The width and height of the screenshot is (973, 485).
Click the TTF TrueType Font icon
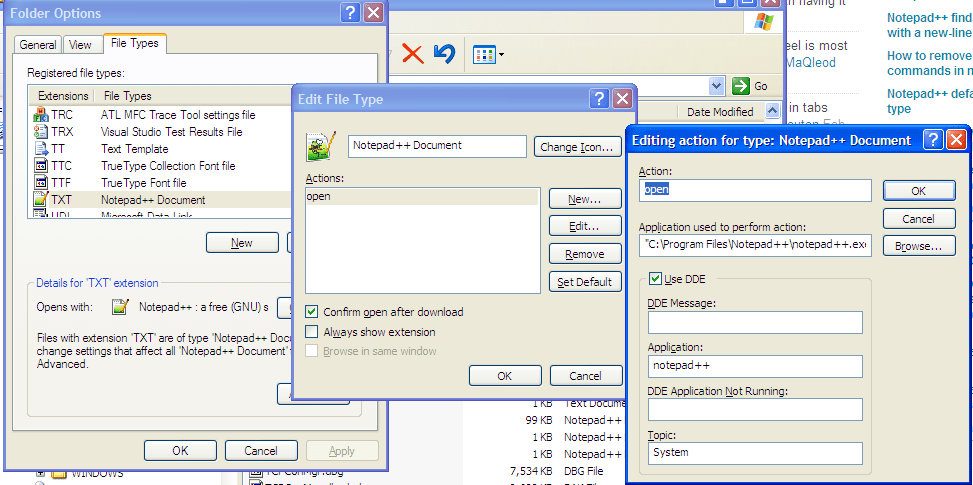[x=41, y=183]
